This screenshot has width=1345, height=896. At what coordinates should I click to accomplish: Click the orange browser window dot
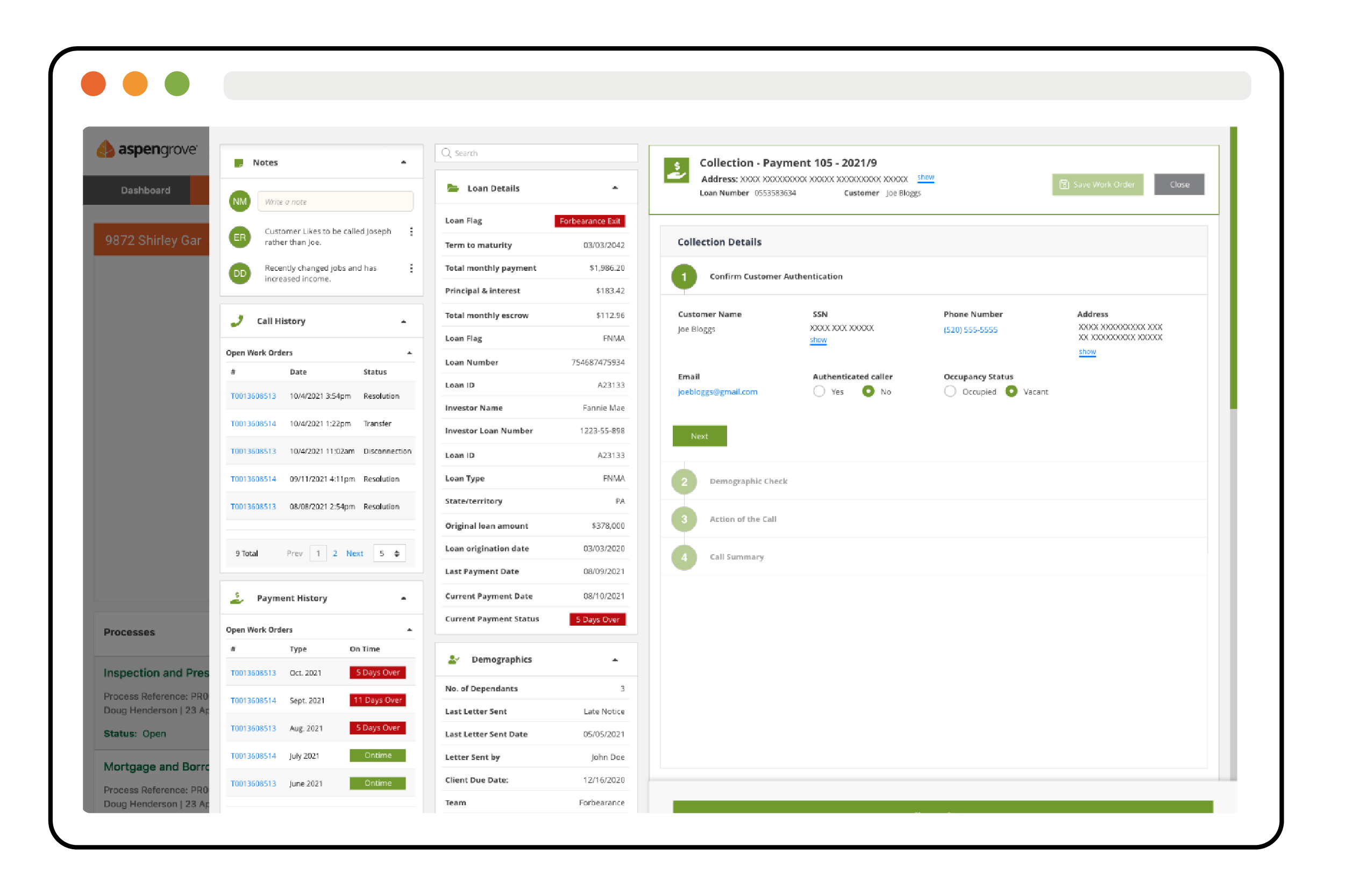135,84
